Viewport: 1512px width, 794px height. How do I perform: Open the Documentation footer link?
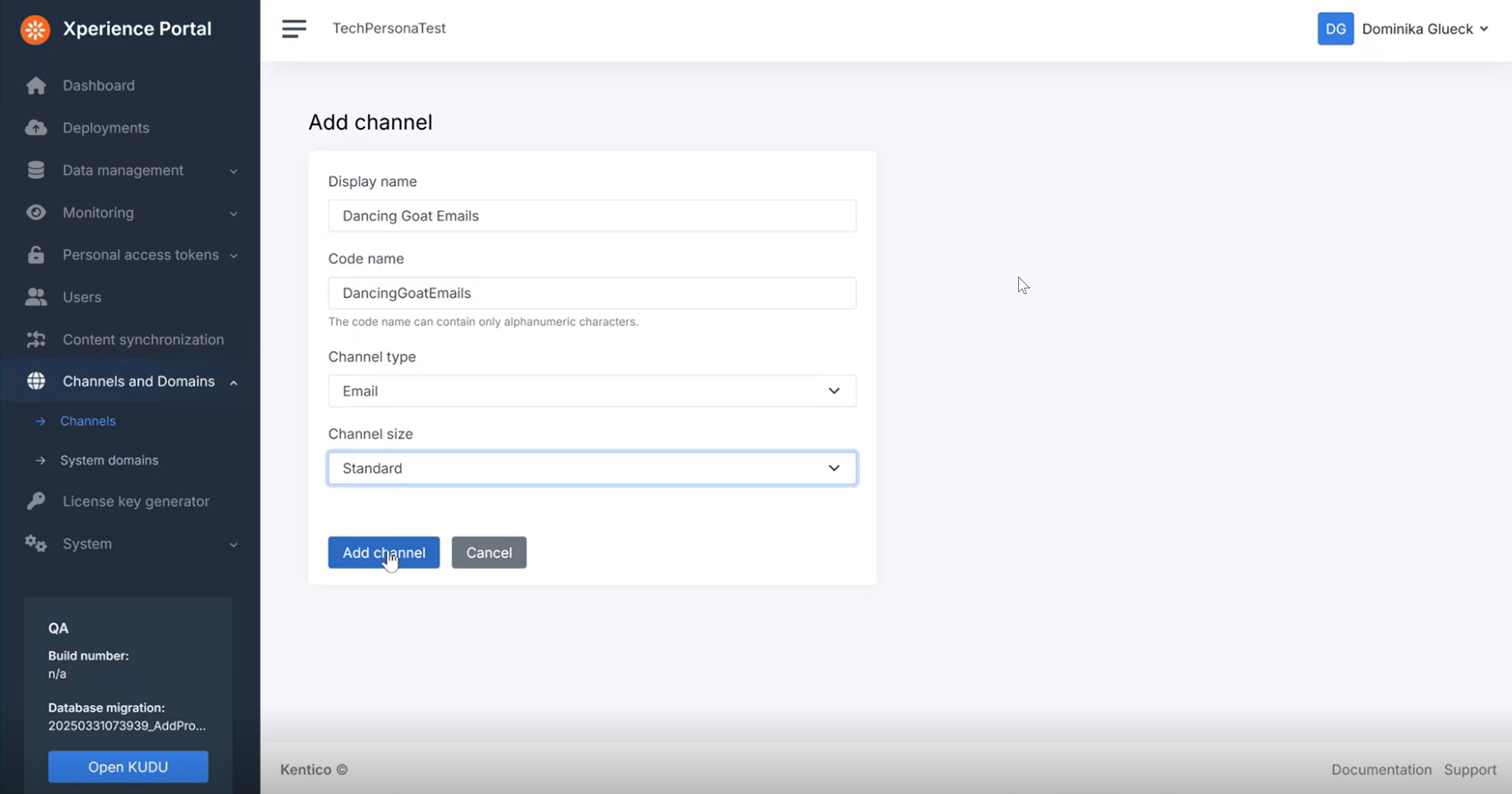click(1381, 769)
